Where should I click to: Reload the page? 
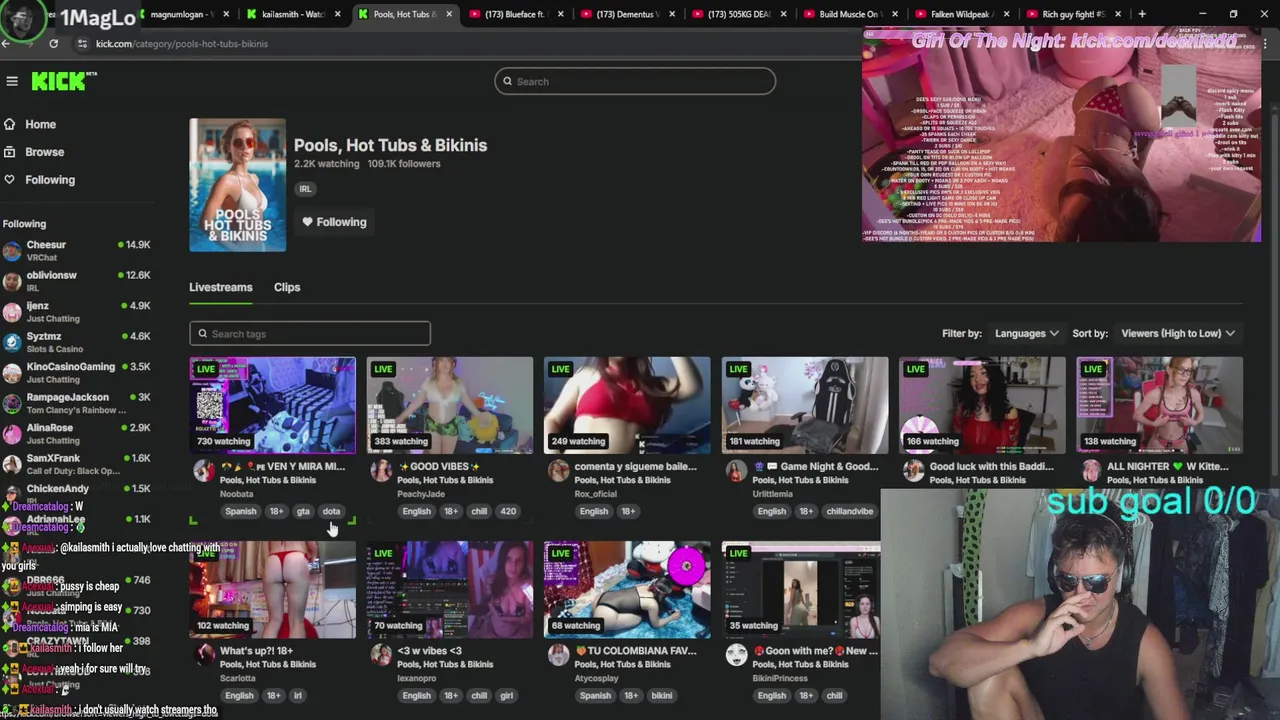[x=53, y=44]
